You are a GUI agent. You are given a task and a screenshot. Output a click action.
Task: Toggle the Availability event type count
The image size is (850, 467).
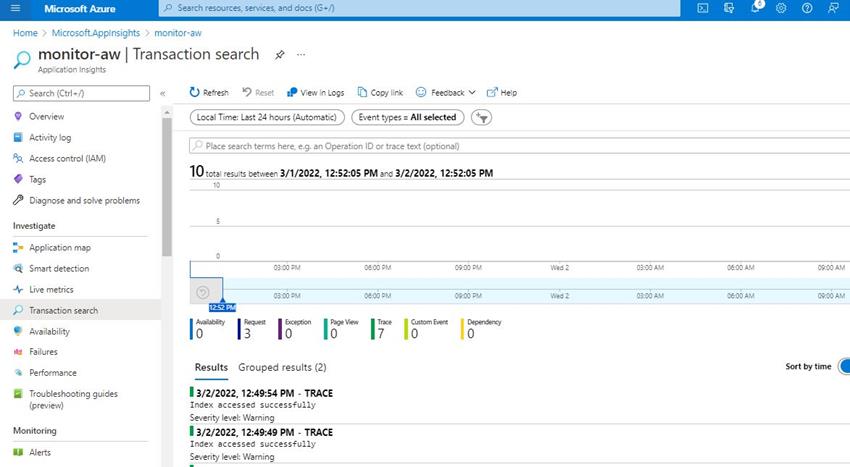tap(208, 329)
